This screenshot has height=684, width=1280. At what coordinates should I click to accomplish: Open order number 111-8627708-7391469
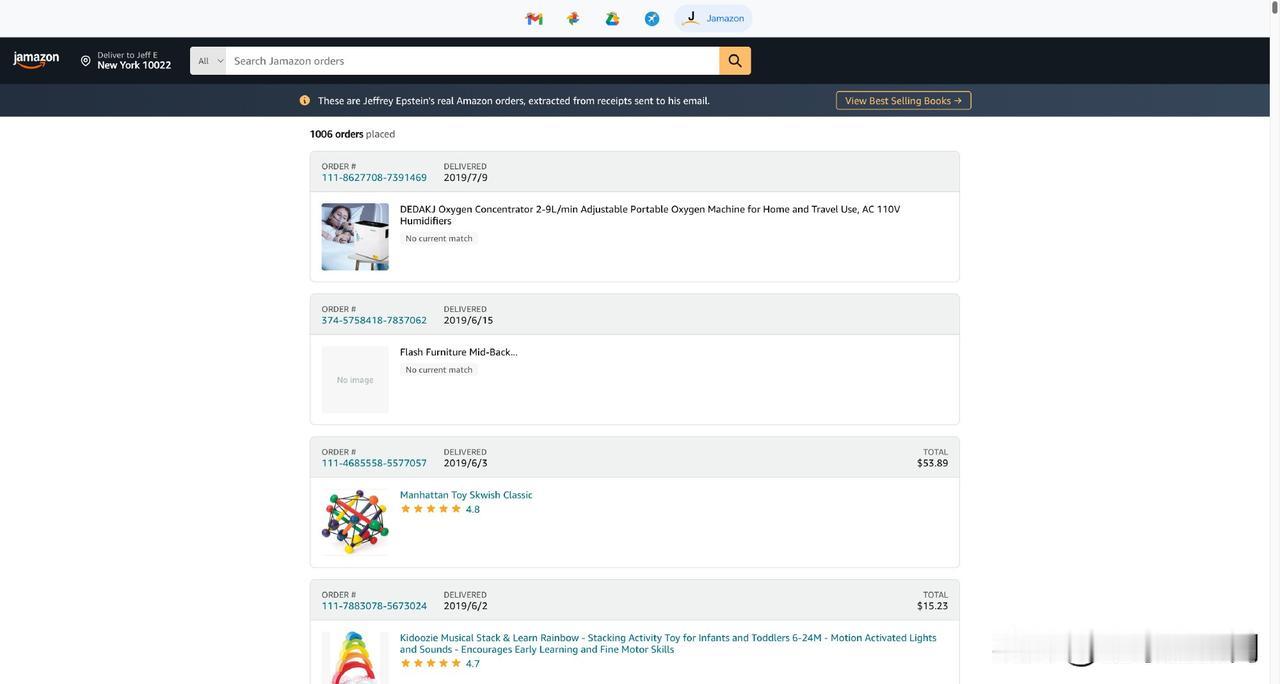tap(374, 178)
